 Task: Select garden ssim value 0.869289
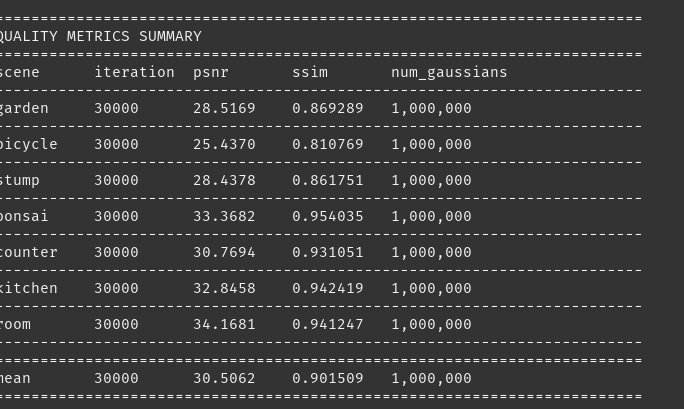pos(328,108)
